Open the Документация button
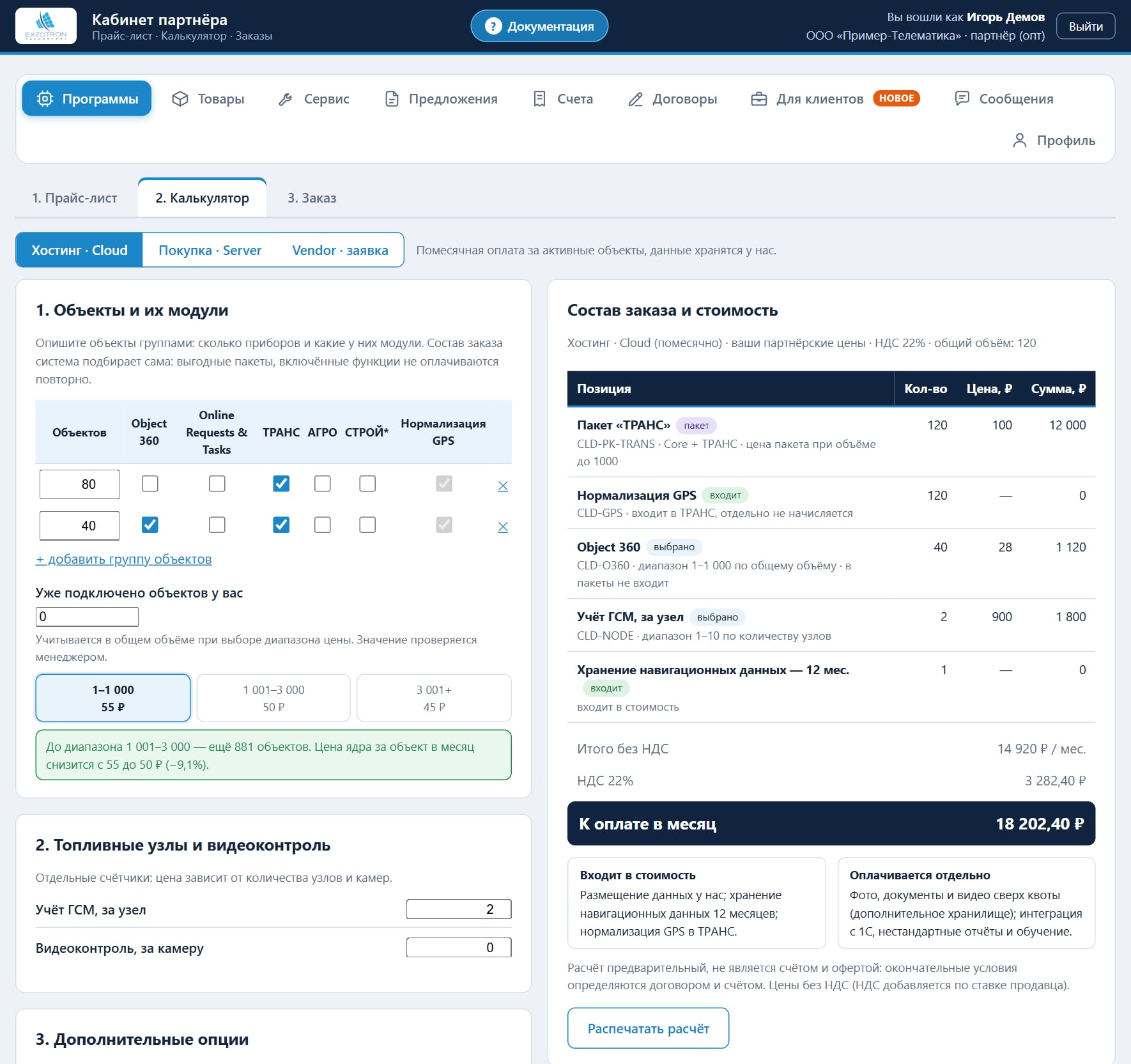 [x=539, y=26]
